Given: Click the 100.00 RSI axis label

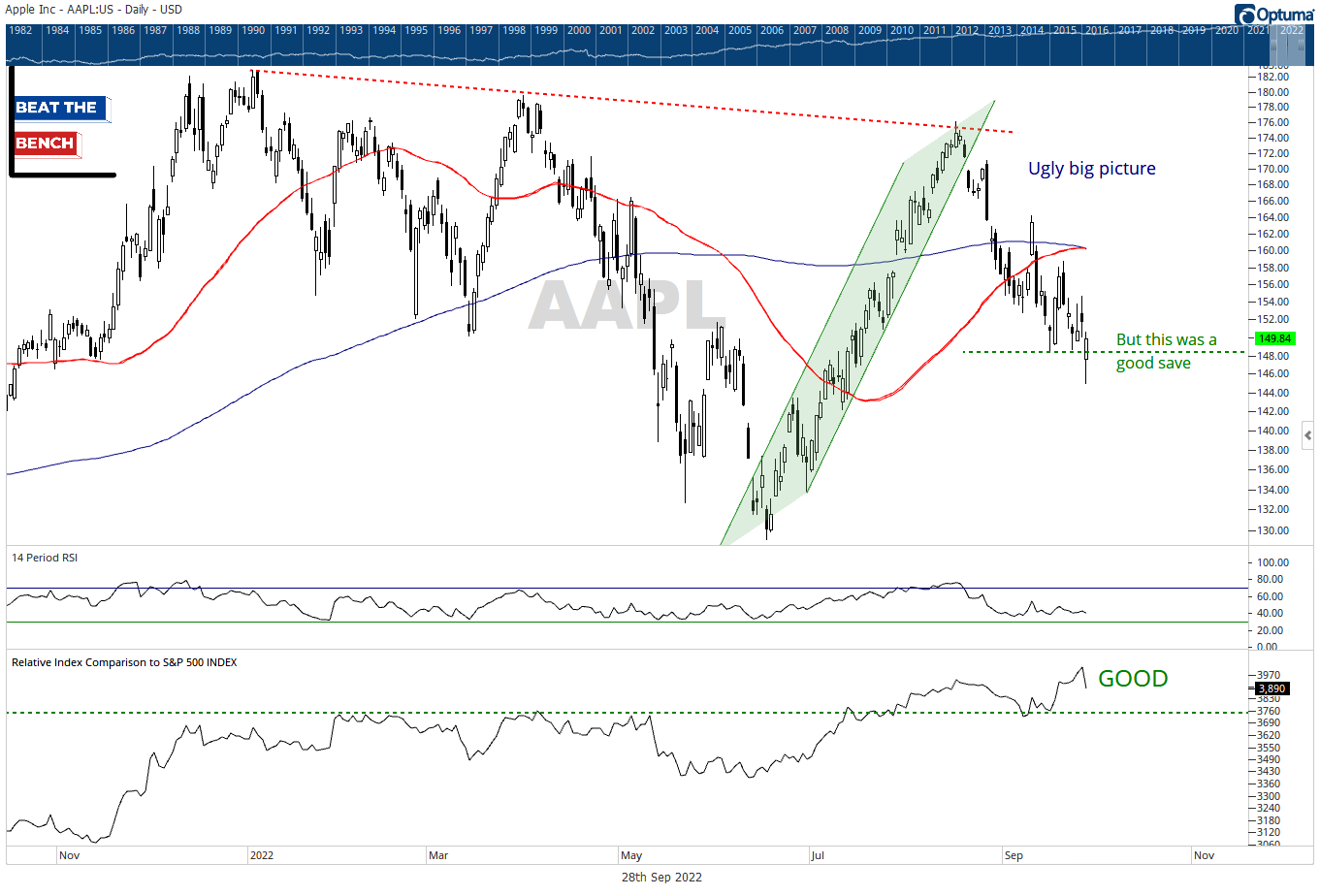Looking at the screenshot, I should (1272, 562).
